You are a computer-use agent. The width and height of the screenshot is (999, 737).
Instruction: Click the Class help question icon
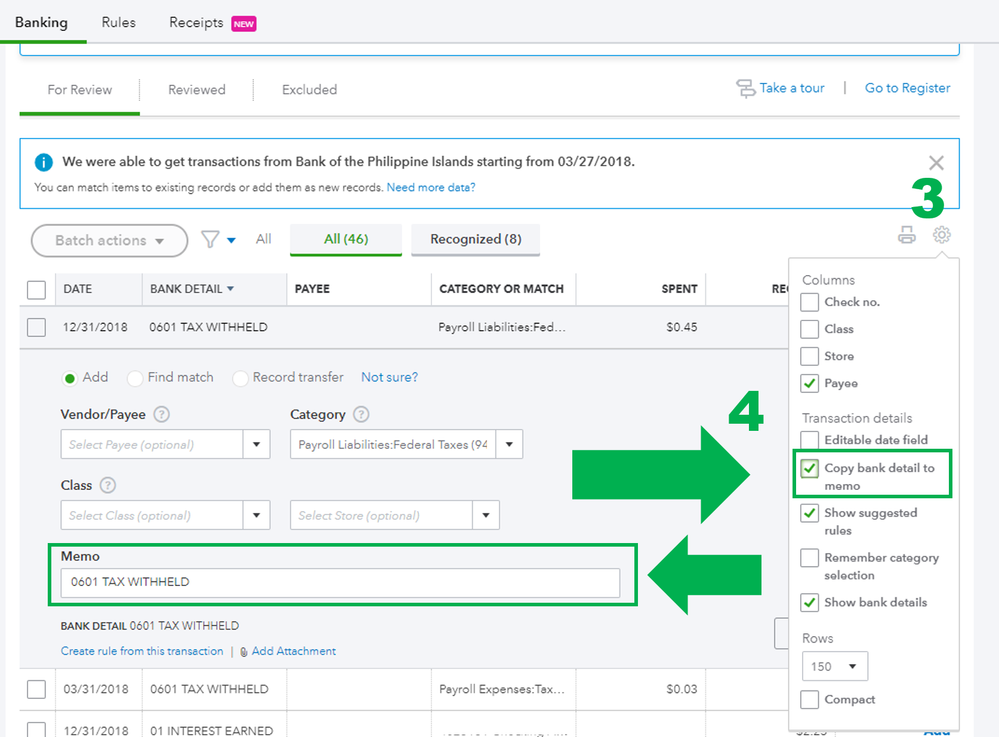108,485
